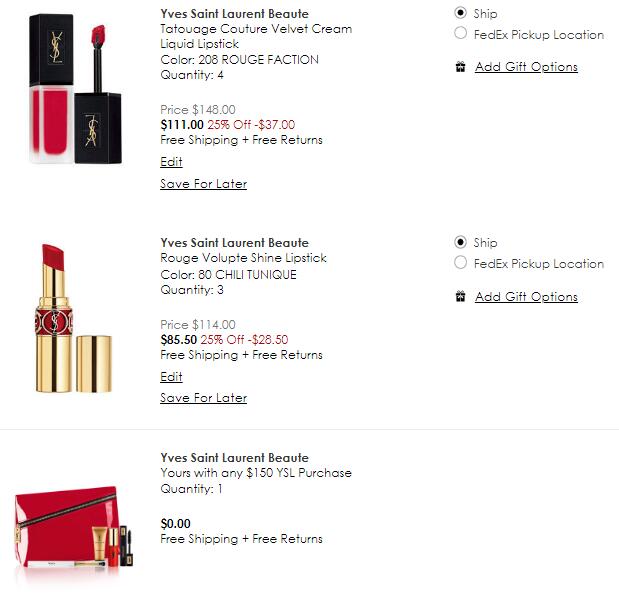
Task: Add Gift Options for 208 Rouge Faction item
Action: click(526, 67)
